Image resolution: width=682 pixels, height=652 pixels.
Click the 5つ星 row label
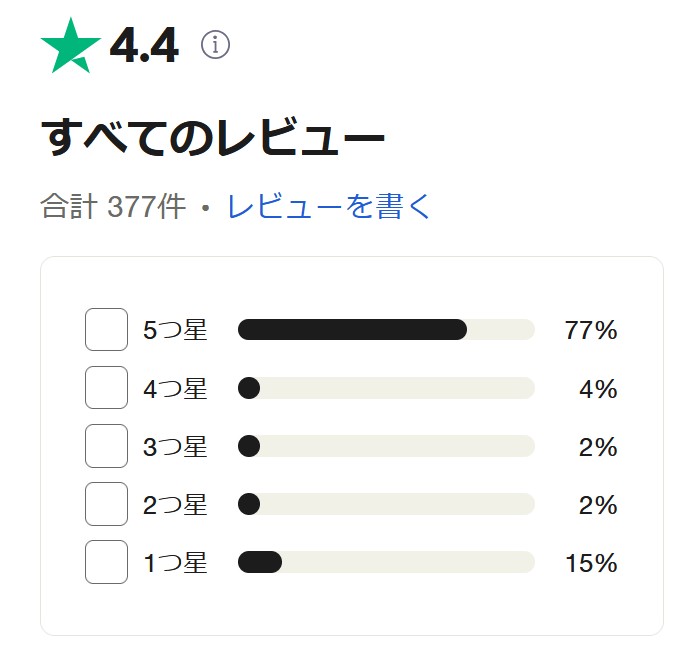coord(175,330)
